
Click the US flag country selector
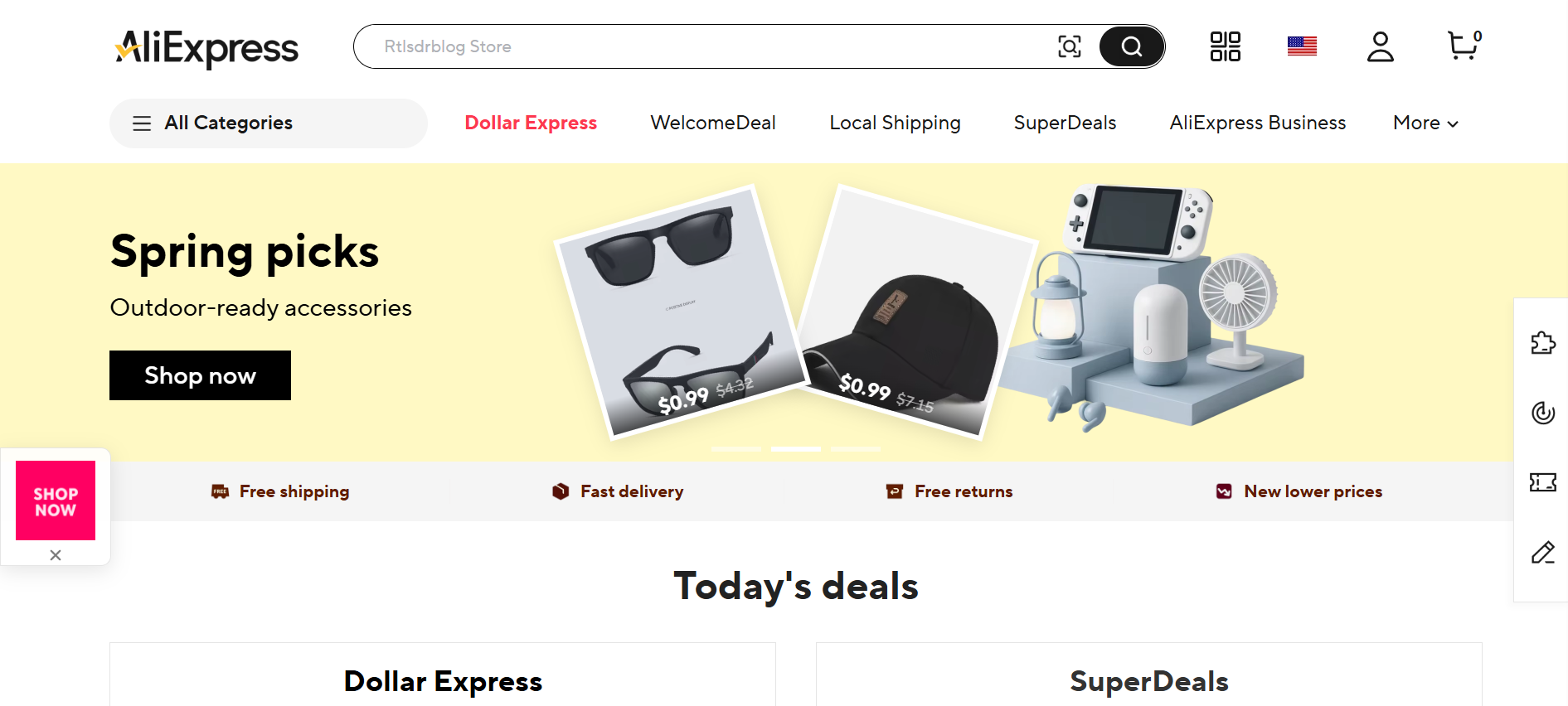click(x=1302, y=46)
